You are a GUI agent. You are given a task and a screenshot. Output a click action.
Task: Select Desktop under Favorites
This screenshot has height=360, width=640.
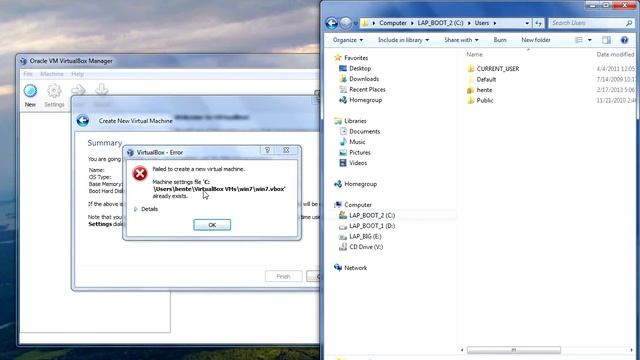tap(360, 69)
